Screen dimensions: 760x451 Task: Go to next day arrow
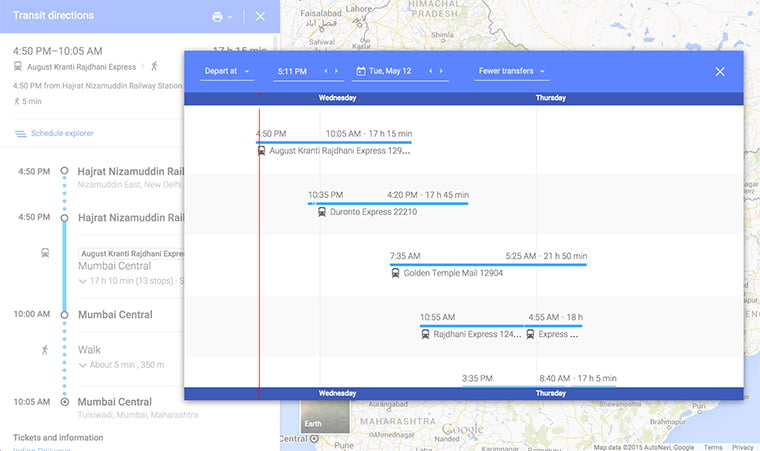click(x=441, y=71)
